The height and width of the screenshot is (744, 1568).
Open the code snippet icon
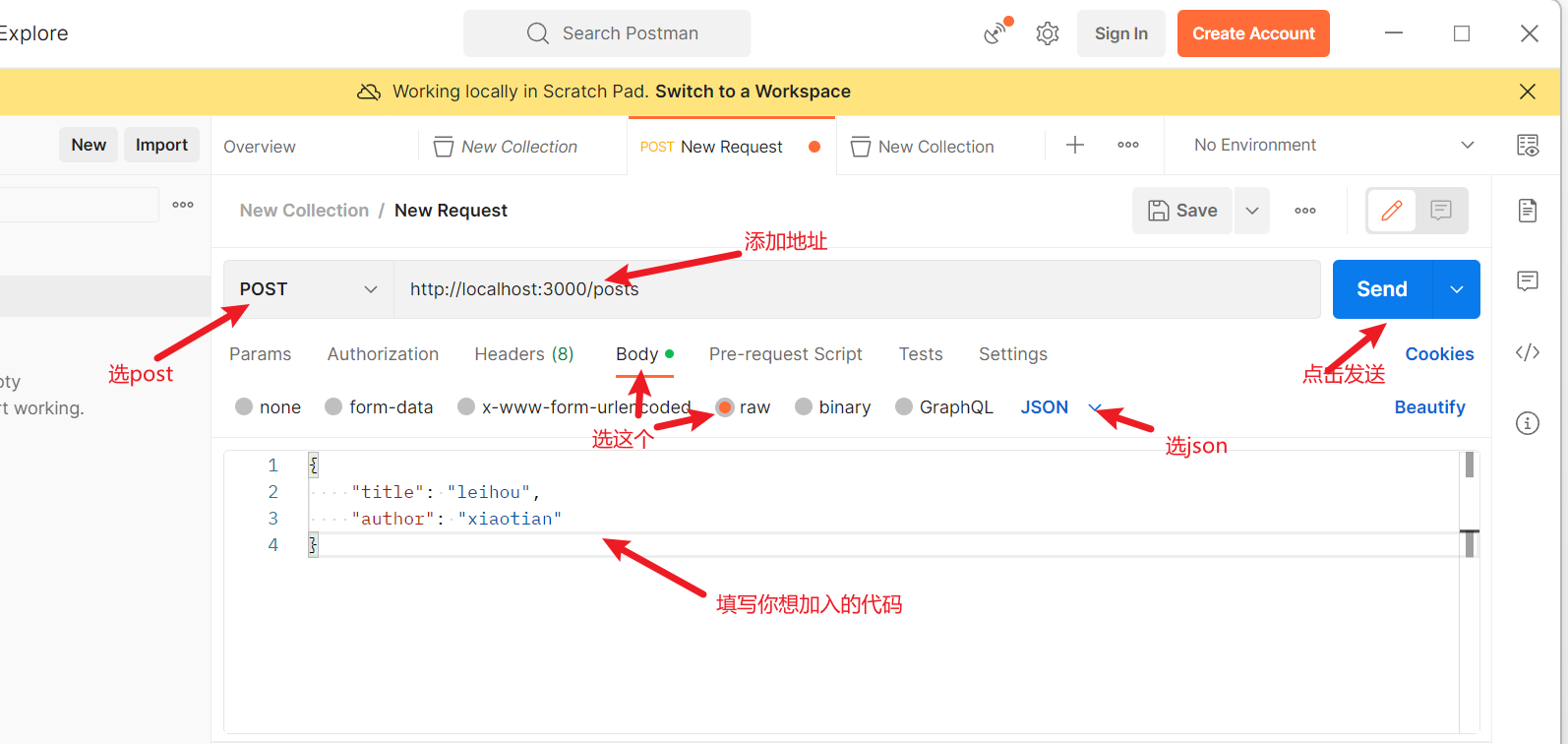1528,352
